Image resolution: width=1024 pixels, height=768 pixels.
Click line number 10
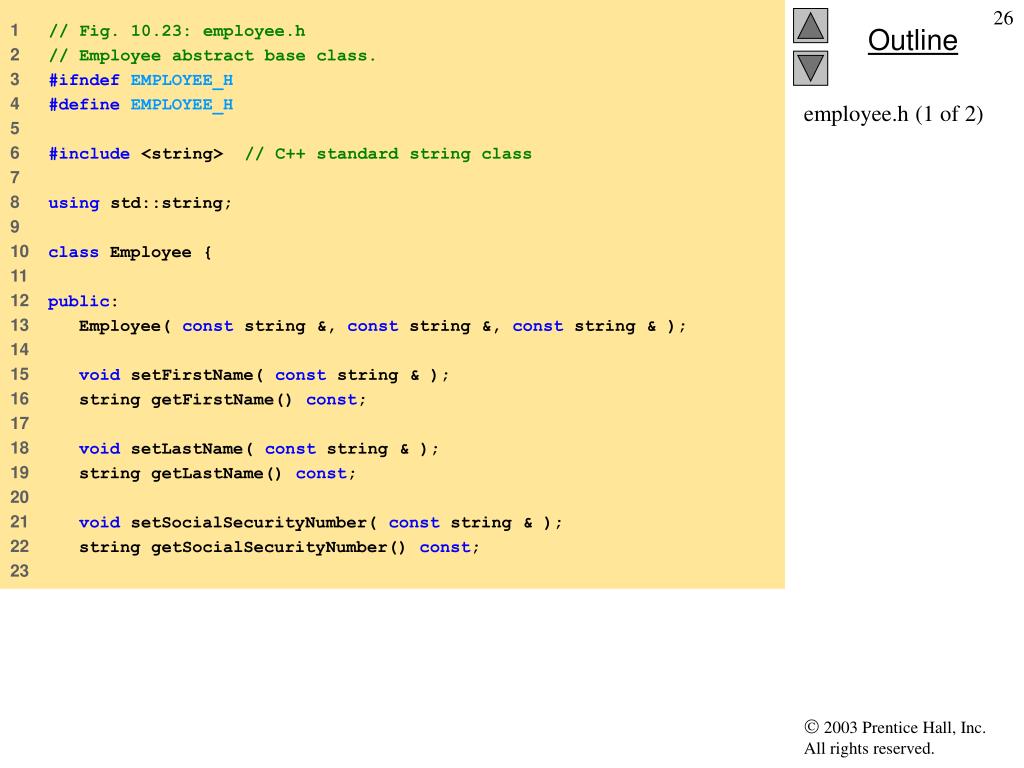point(20,252)
